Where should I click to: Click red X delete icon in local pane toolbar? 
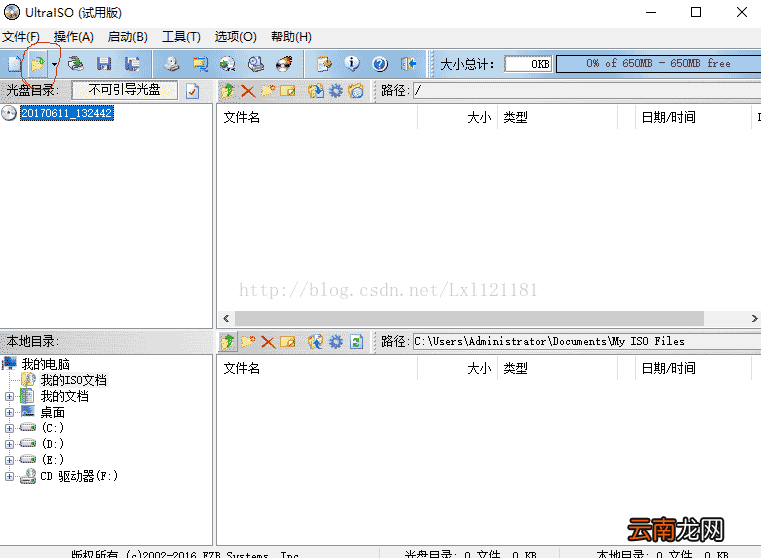[268, 342]
